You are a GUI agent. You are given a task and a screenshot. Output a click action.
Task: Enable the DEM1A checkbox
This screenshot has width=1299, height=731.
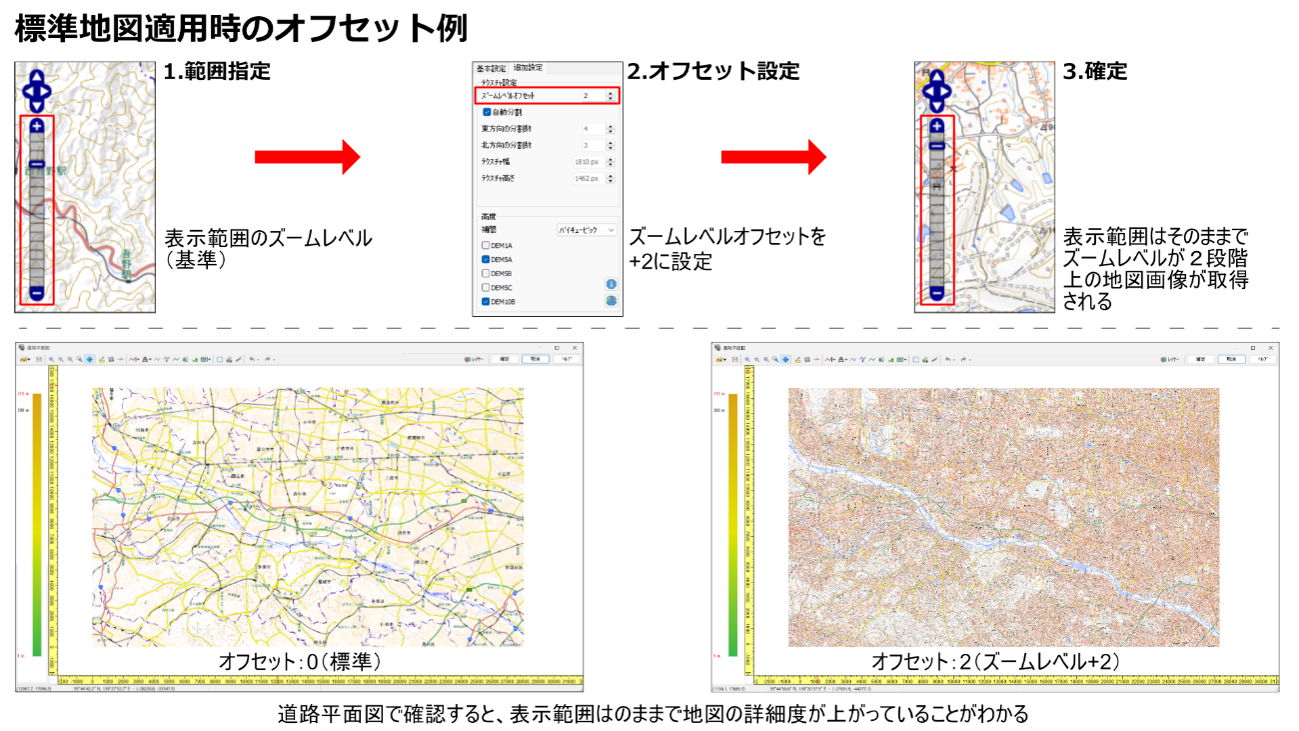[486, 245]
